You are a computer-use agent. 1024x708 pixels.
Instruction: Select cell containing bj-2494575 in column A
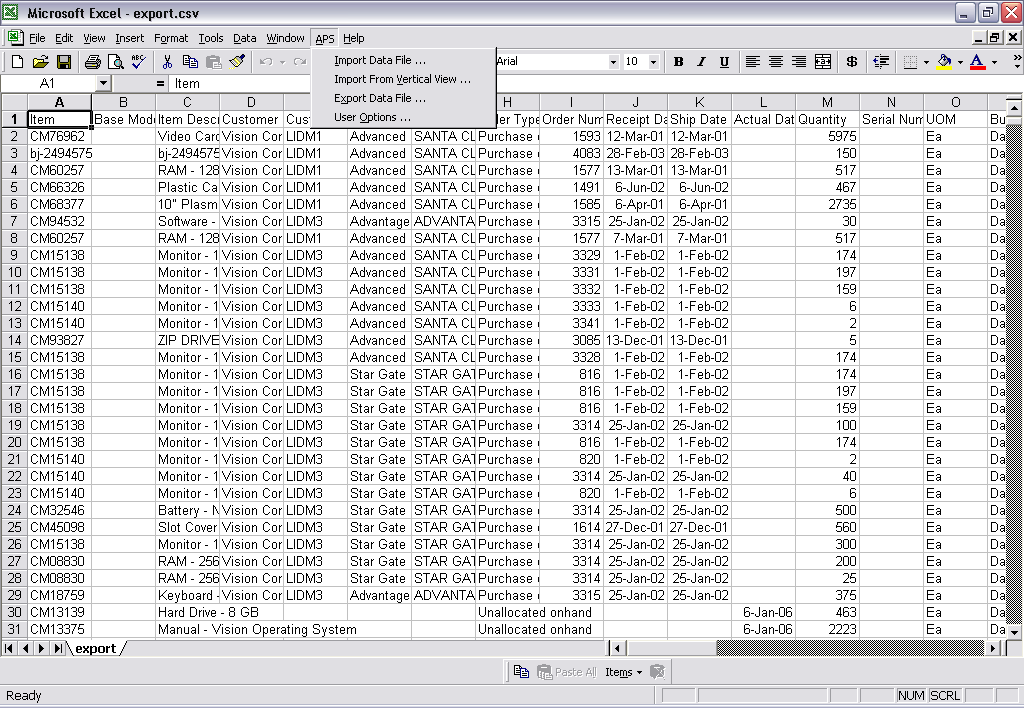(x=59, y=153)
